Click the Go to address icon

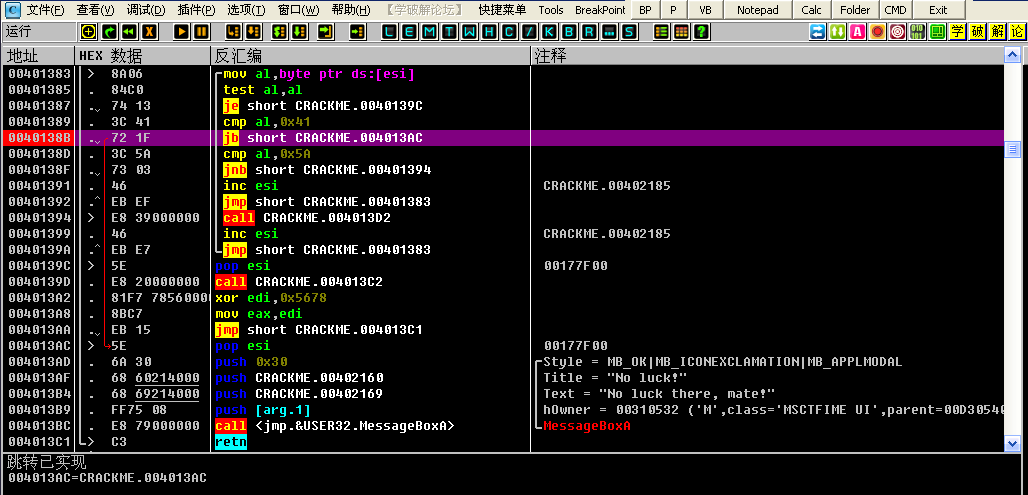[357, 31]
